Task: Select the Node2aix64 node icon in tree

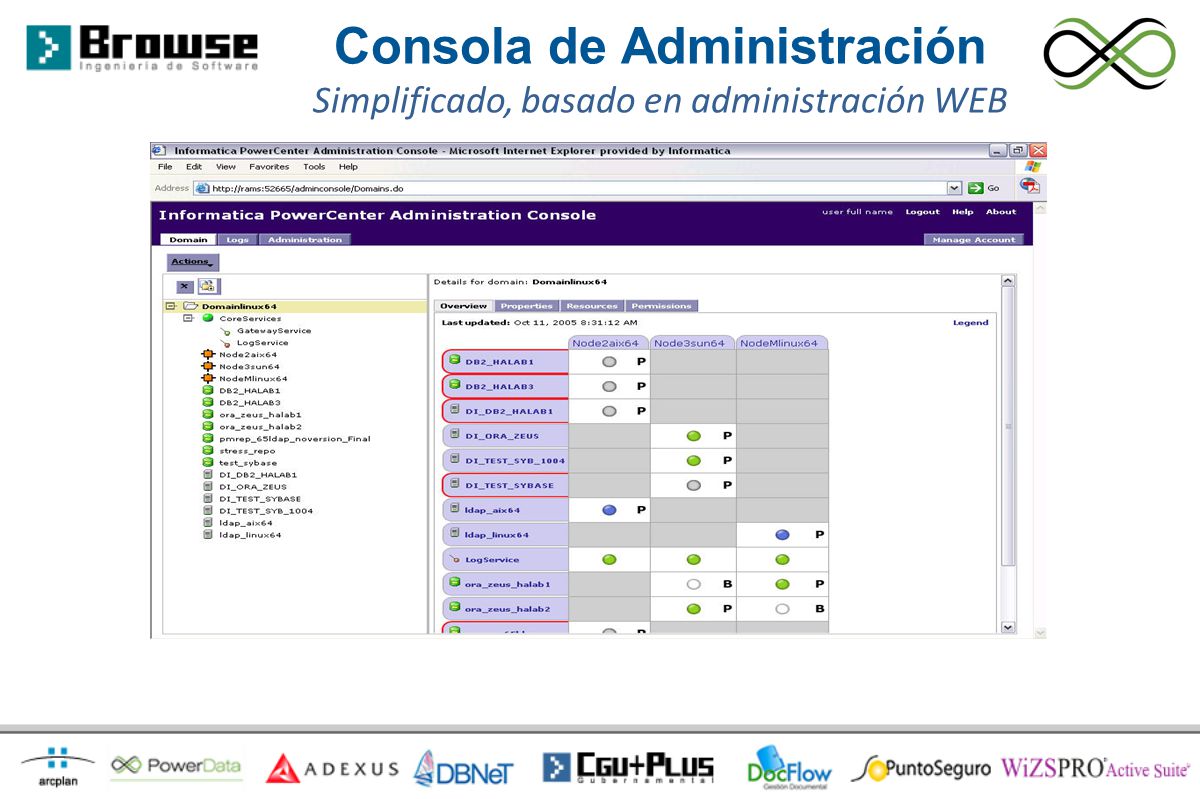Action: 208,355
